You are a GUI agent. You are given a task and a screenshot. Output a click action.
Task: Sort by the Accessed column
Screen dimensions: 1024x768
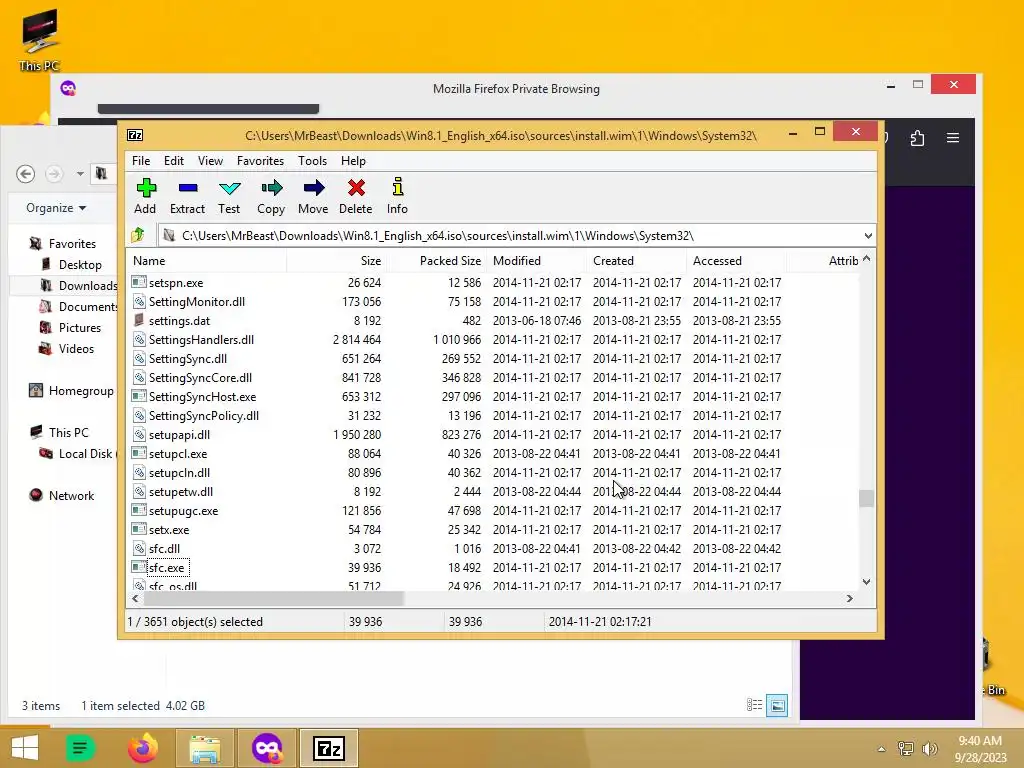pyautogui.click(x=736, y=261)
